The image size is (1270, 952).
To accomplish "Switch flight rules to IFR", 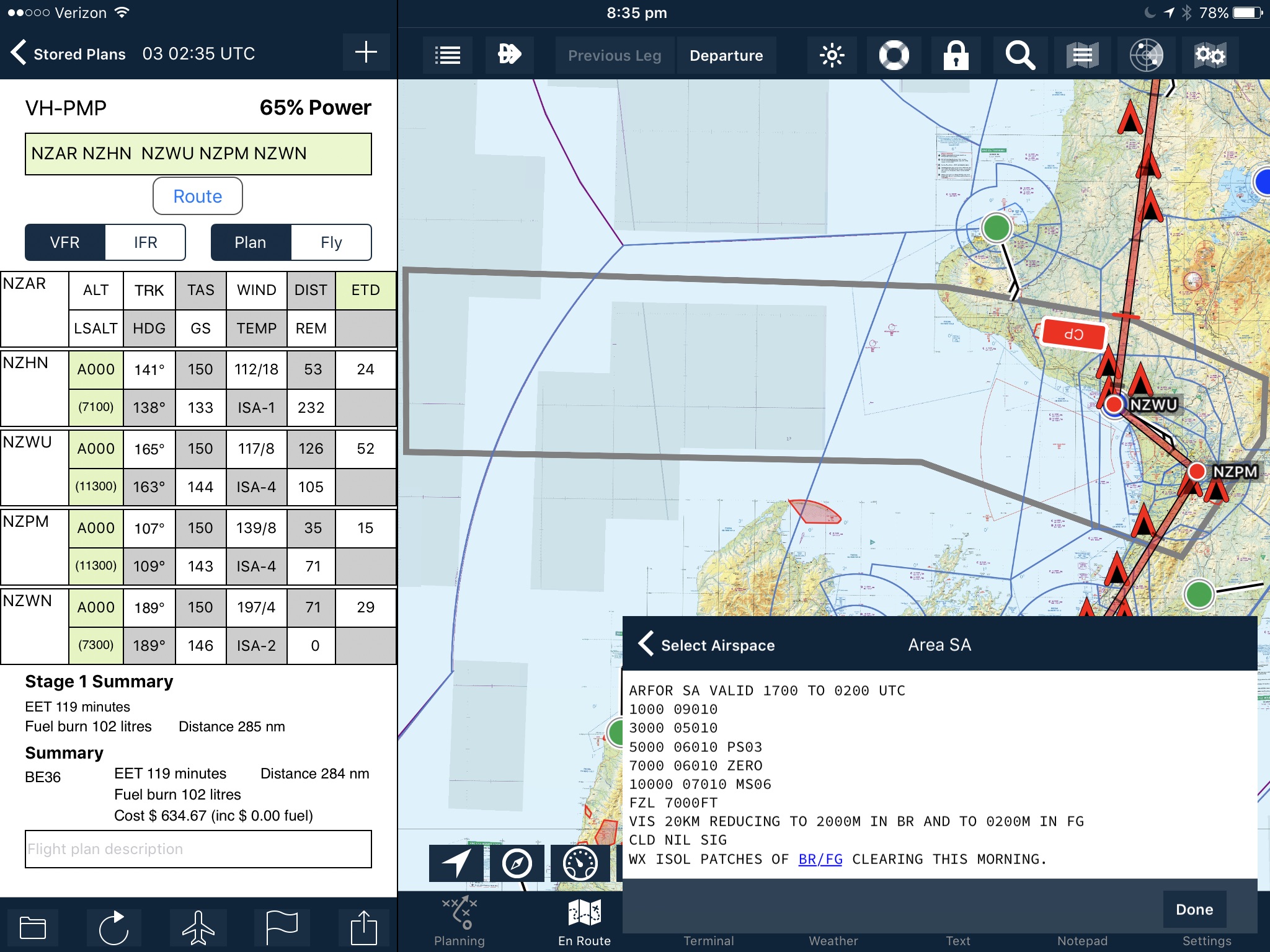I will coord(145,242).
